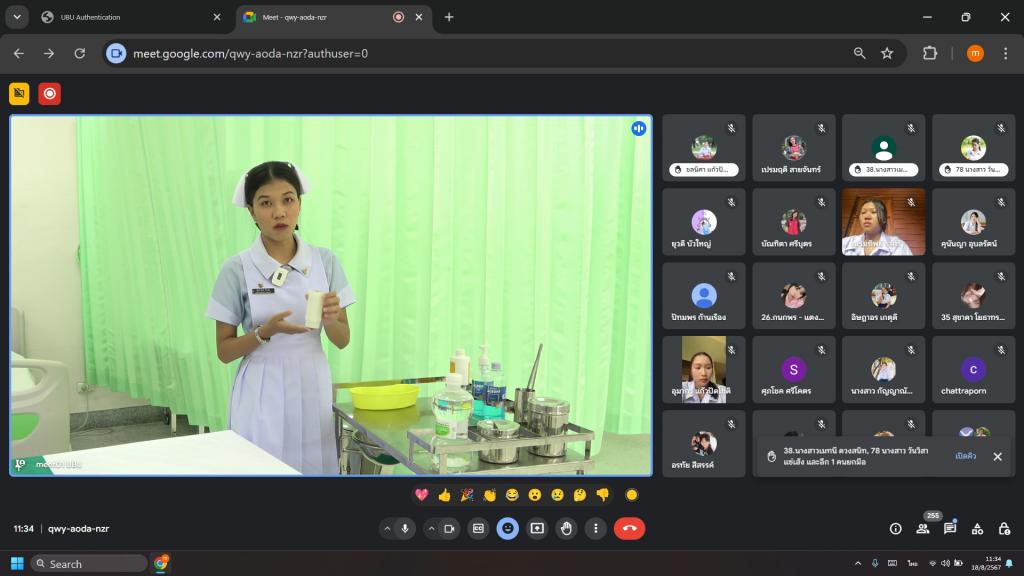The image size is (1024, 576).
Task: Open more options three-dot menu
Action: tap(596, 528)
